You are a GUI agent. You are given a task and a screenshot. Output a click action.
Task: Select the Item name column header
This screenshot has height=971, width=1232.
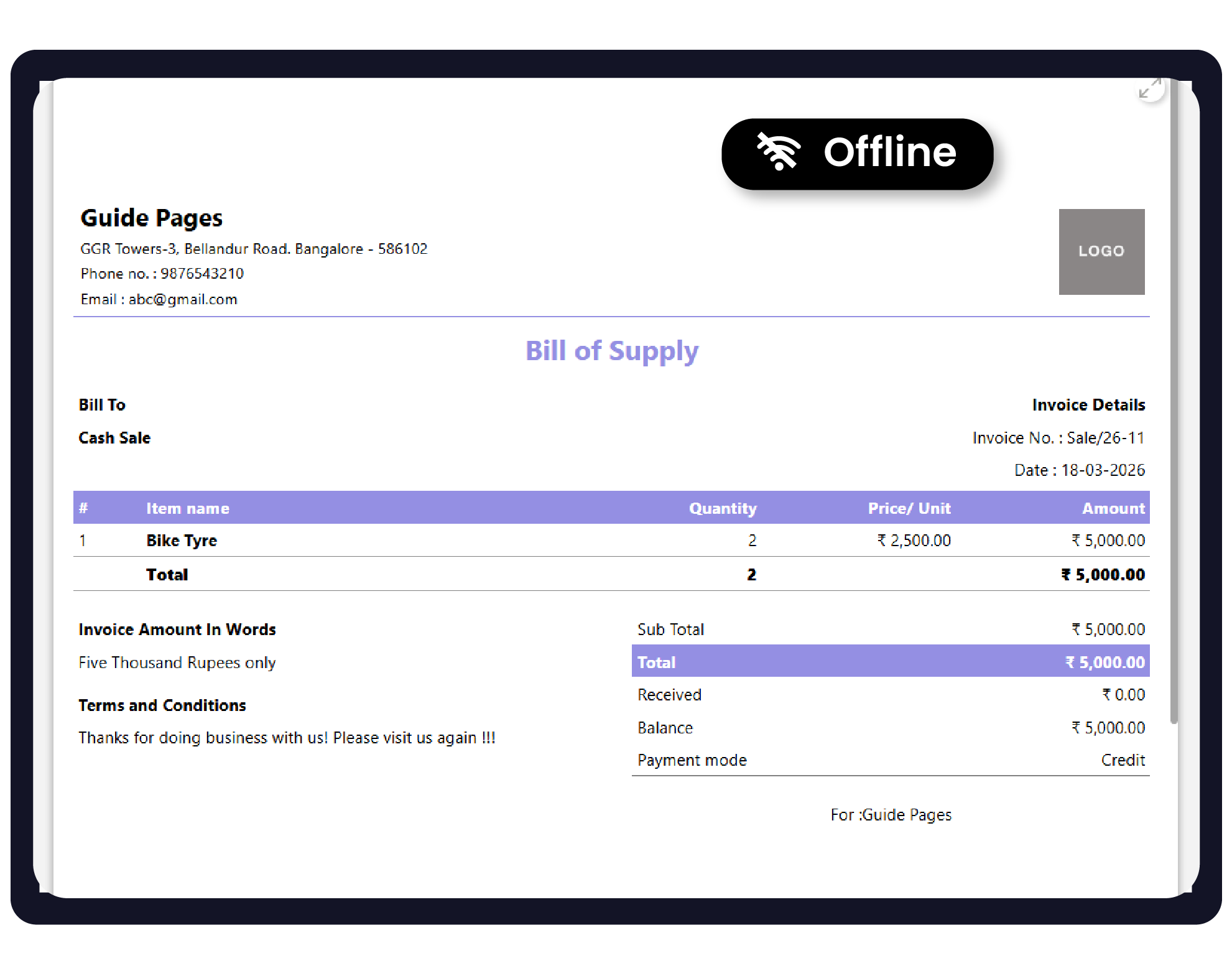click(x=187, y=508)
